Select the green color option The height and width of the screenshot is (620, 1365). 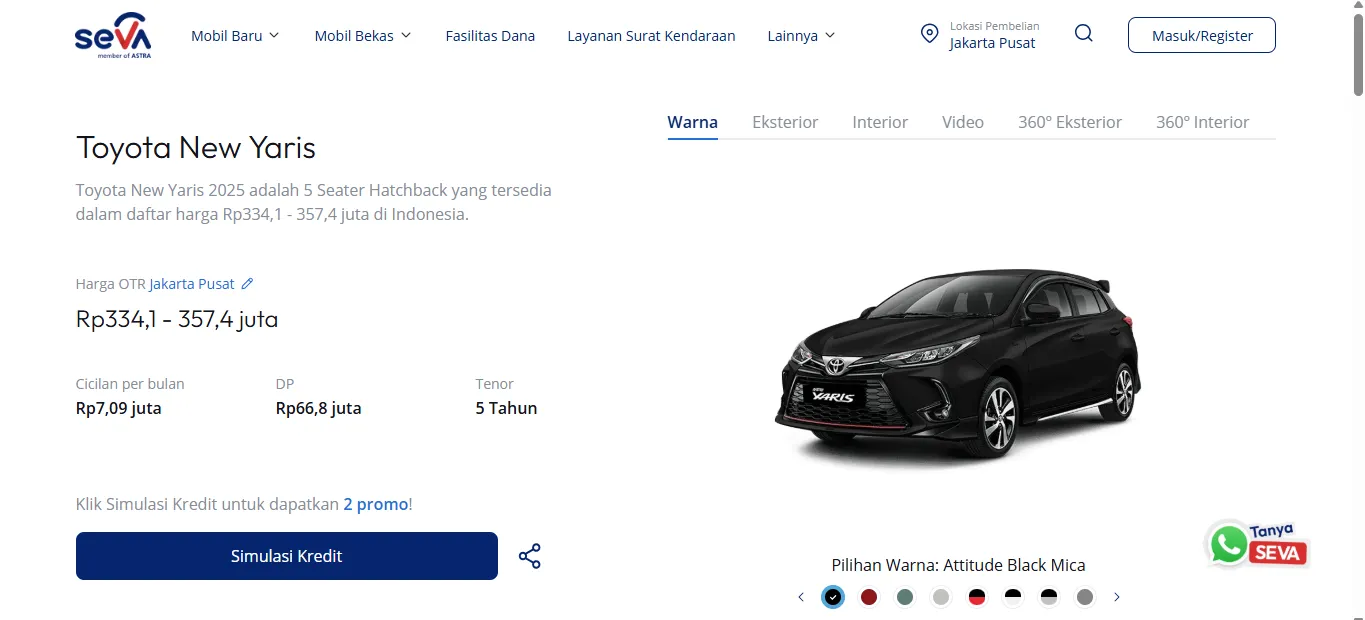tap(904, 596)
